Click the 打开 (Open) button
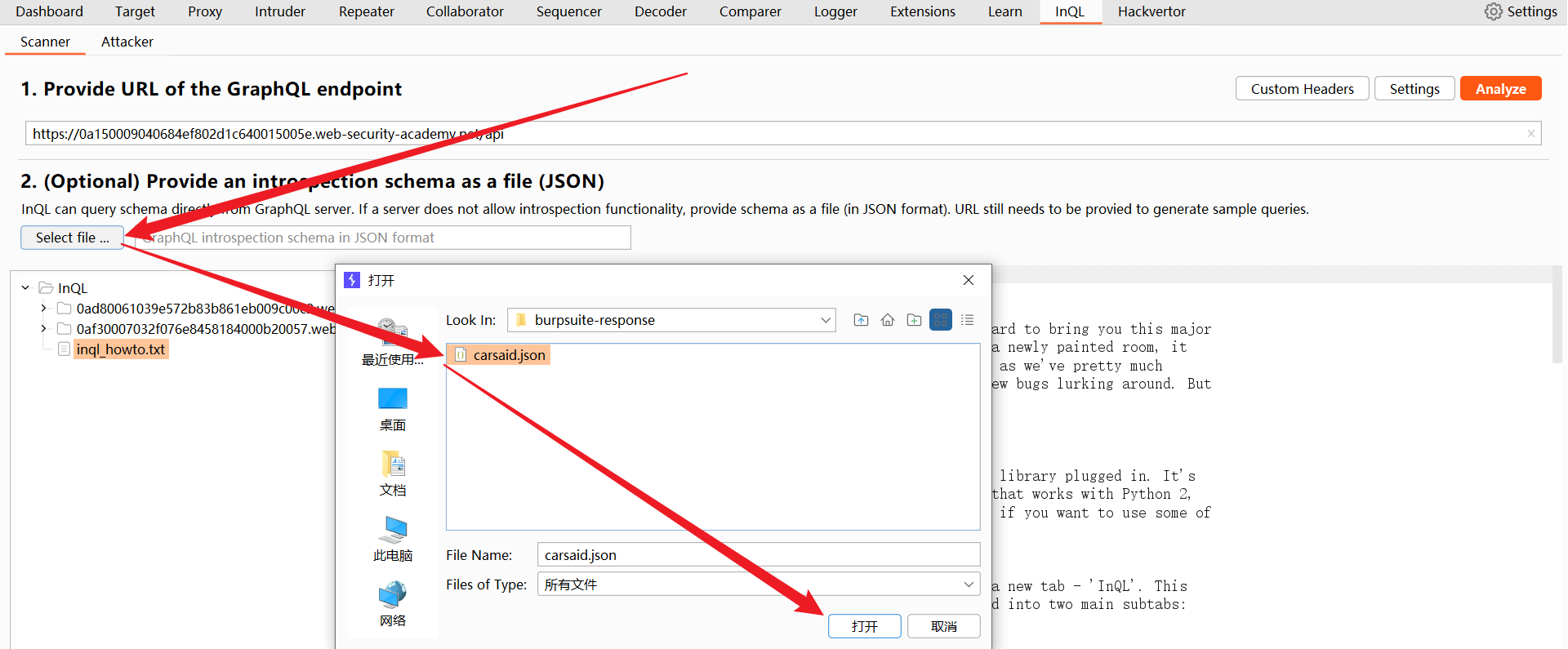The height and width of the screenshot is (649, 1568). (864, 626)
